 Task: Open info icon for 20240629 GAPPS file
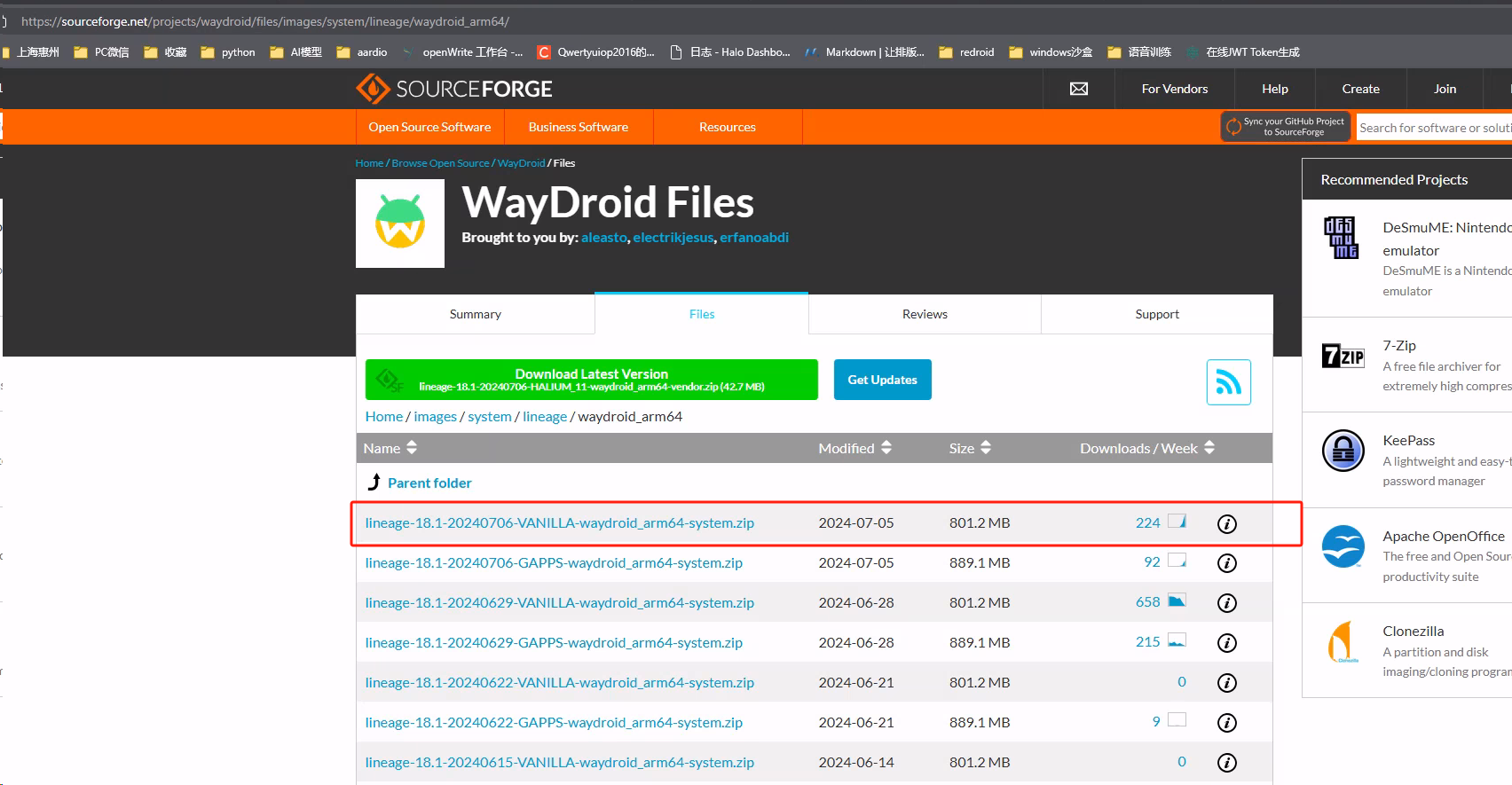(x=1226, y=643)
